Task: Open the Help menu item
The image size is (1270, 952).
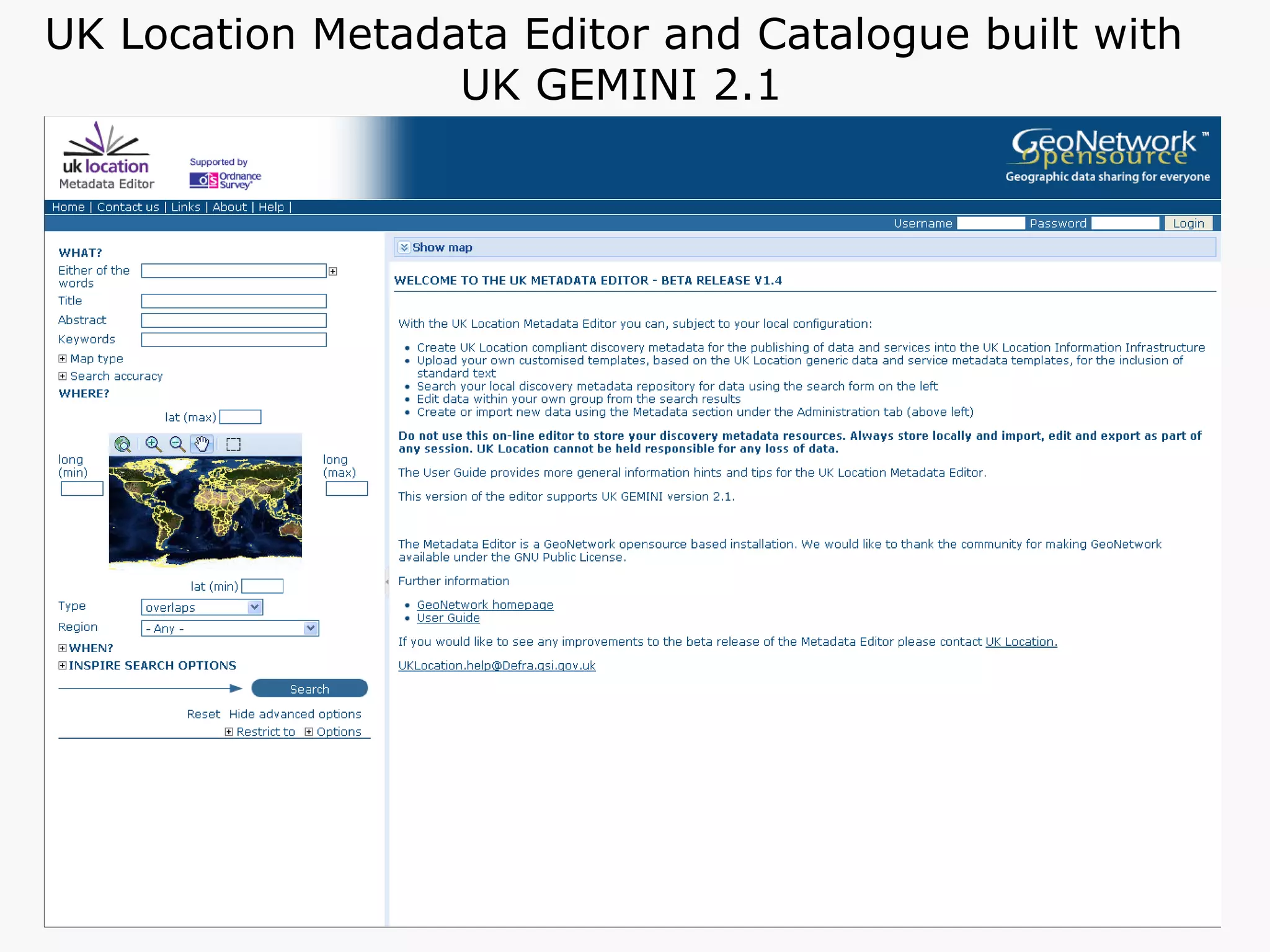Action: pyautogui.click(x=271, y=207)
